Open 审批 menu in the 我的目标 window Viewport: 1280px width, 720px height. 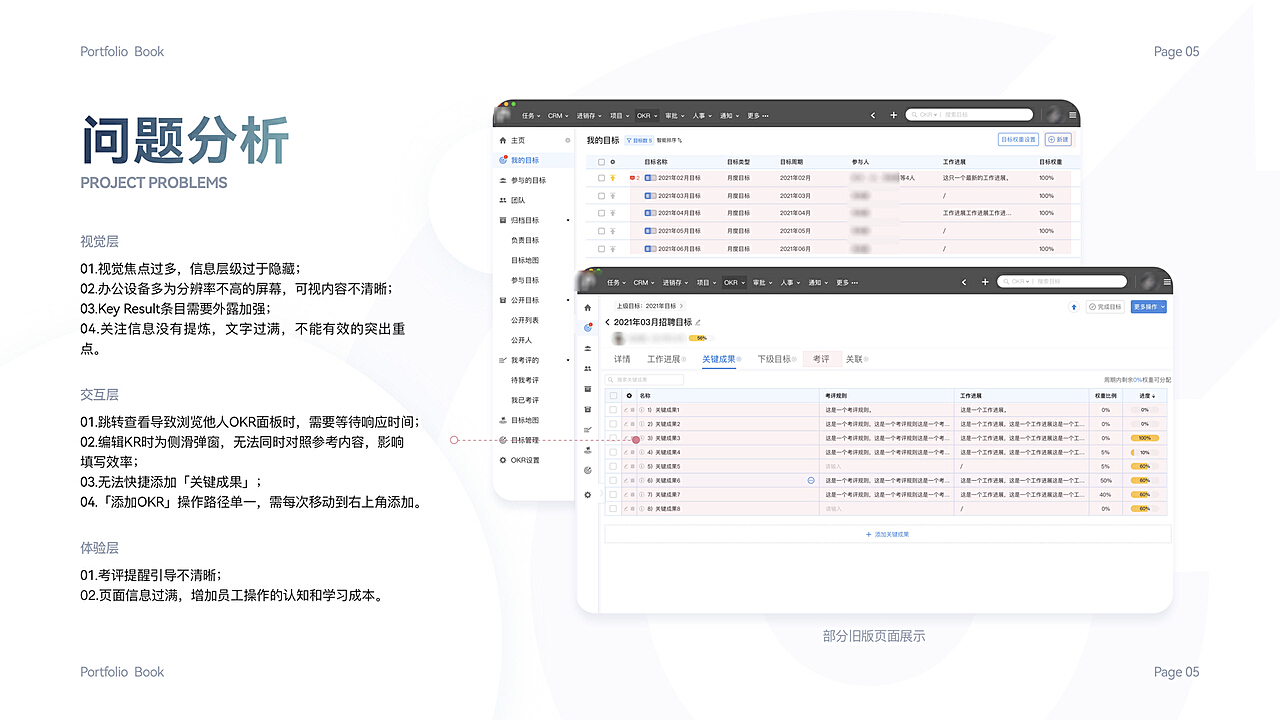(674, 115)
